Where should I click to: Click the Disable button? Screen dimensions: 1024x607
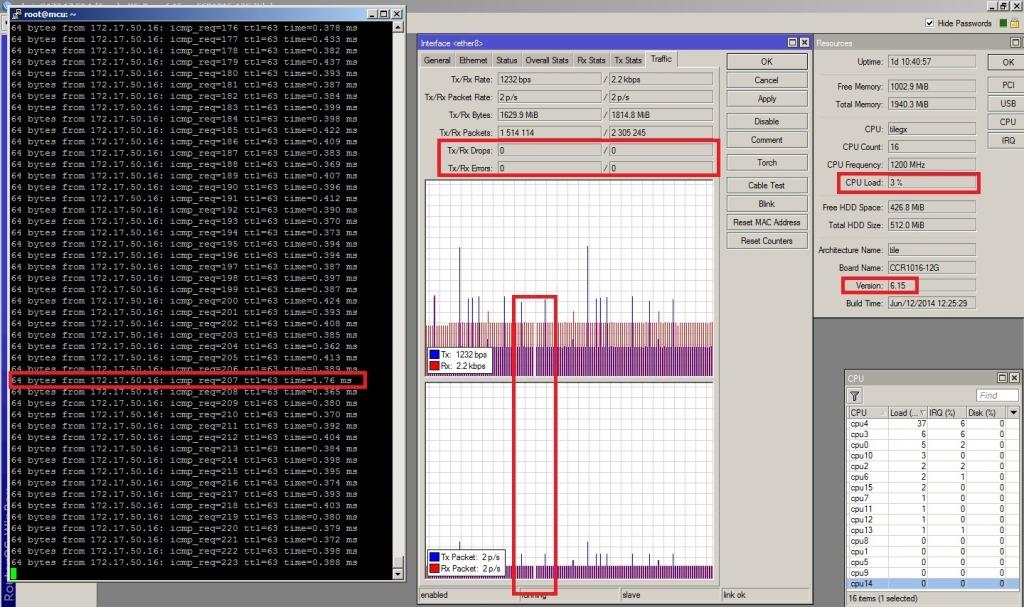(767, 122)
